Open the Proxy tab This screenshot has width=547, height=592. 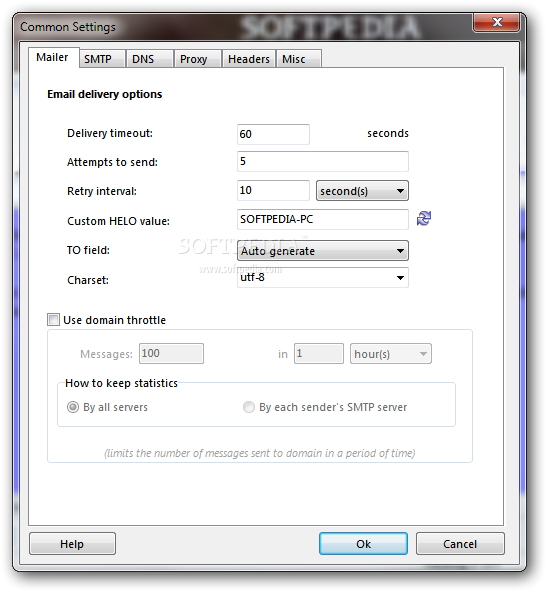pos(197,59)
